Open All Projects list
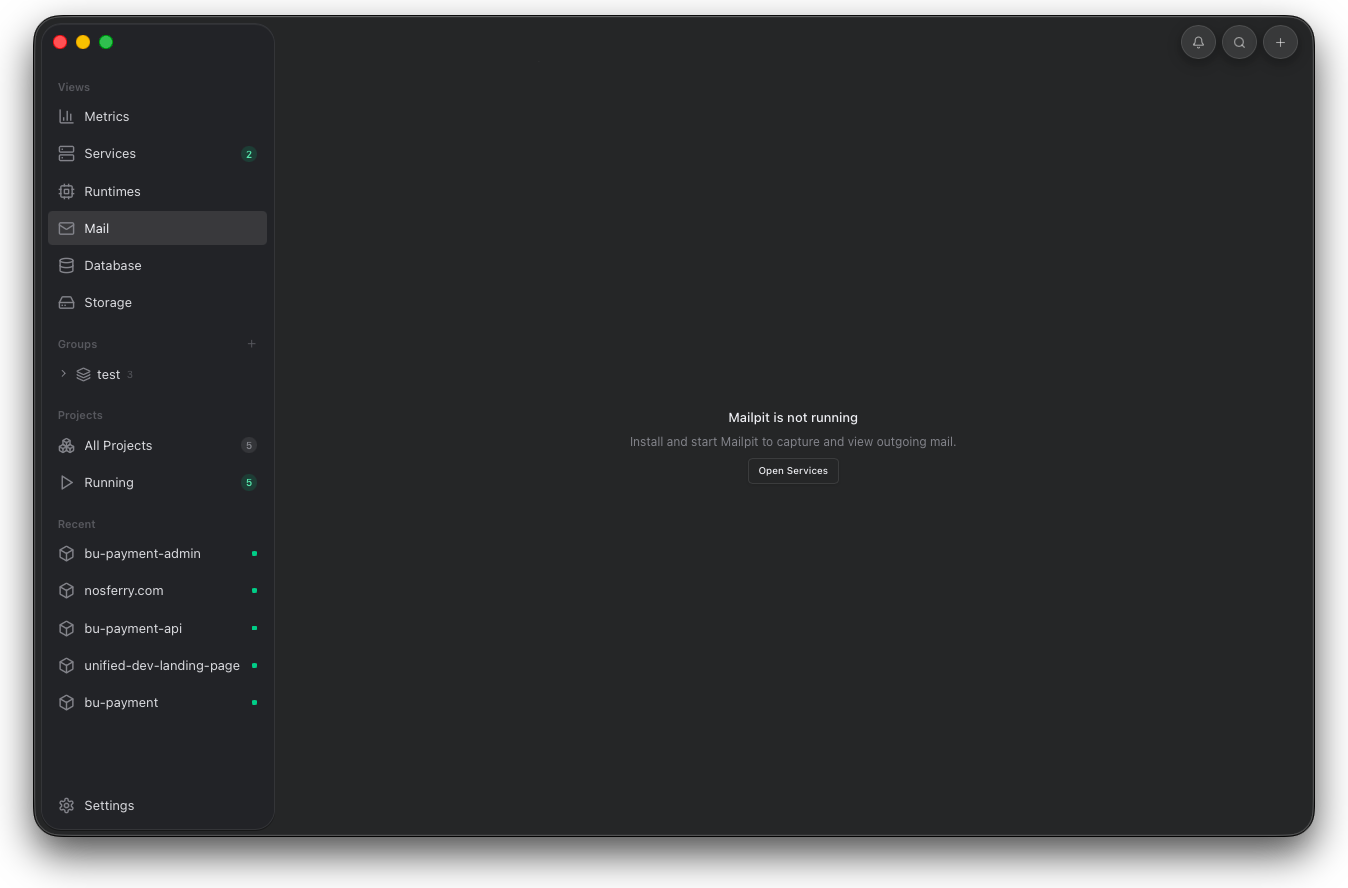Viewport: 1348px width, 888px height. click(x=157, y=445)
